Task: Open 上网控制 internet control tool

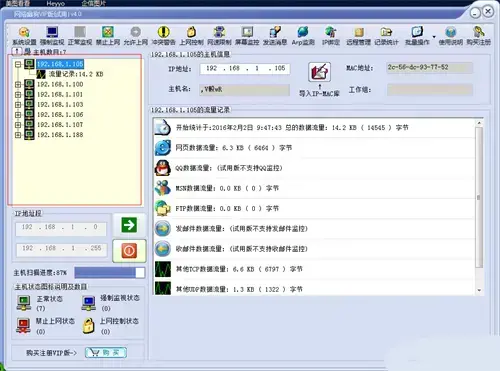Action: click(191, 36)
